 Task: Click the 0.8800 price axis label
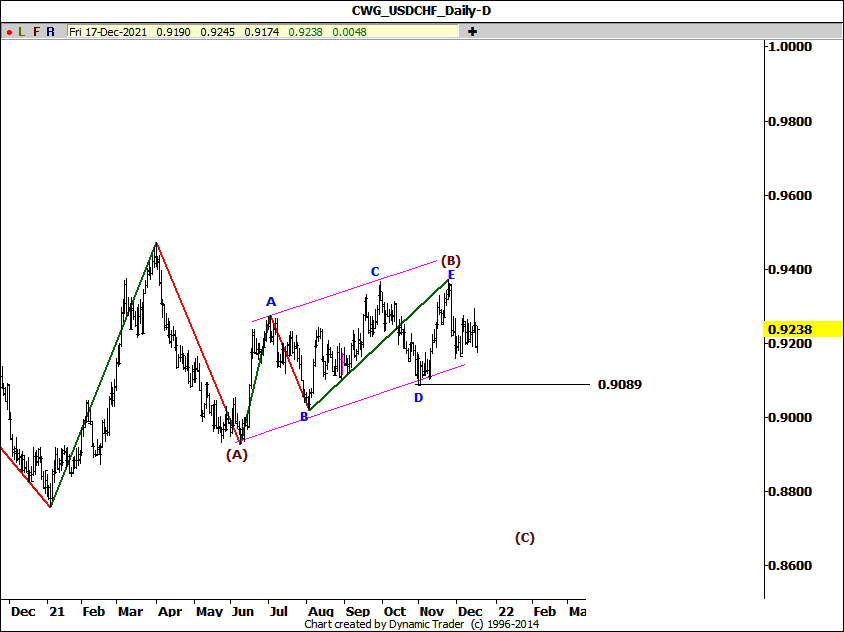[x=790, y=491]
